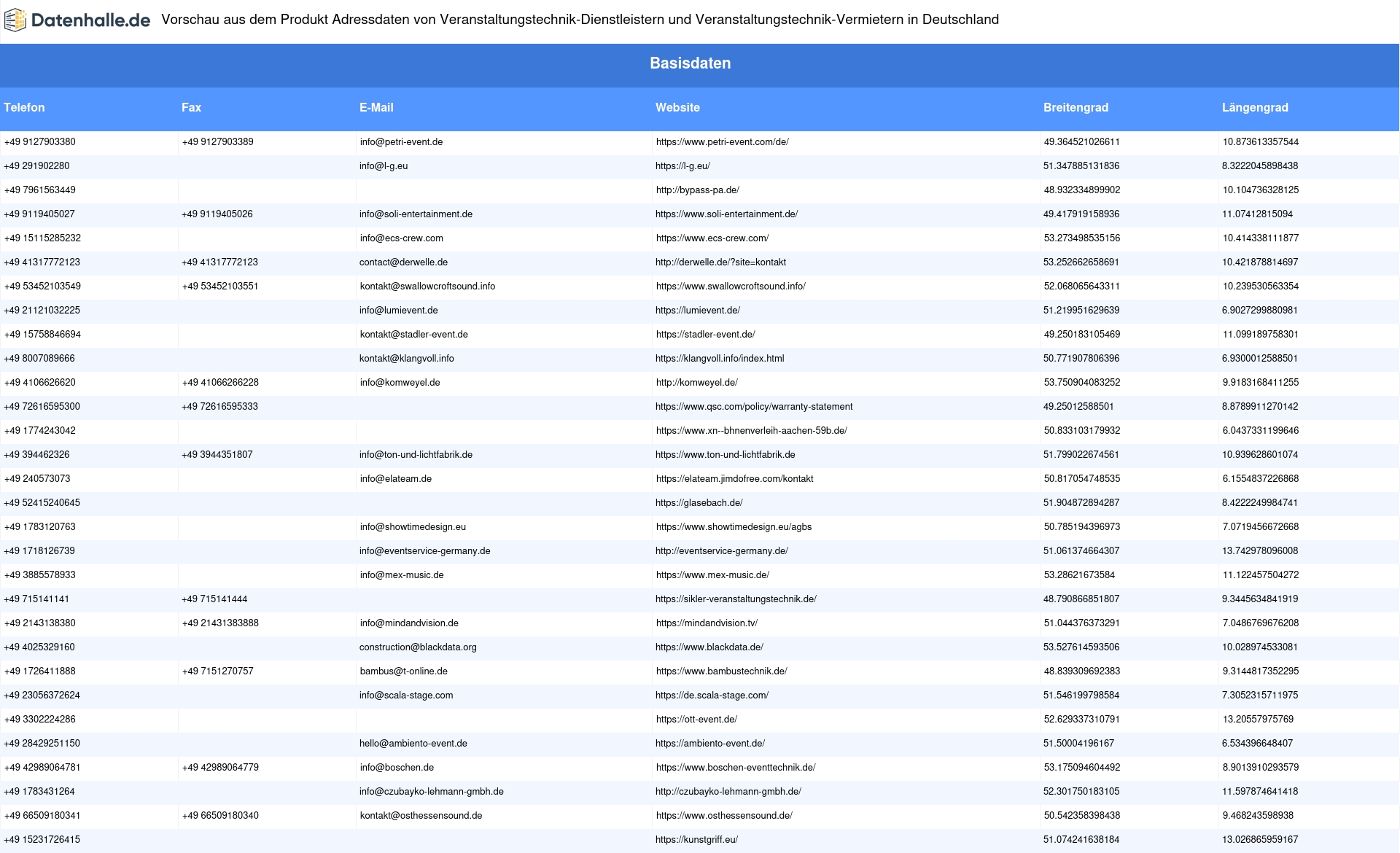Open qsc.com warranty-statement website

(754, 407)
